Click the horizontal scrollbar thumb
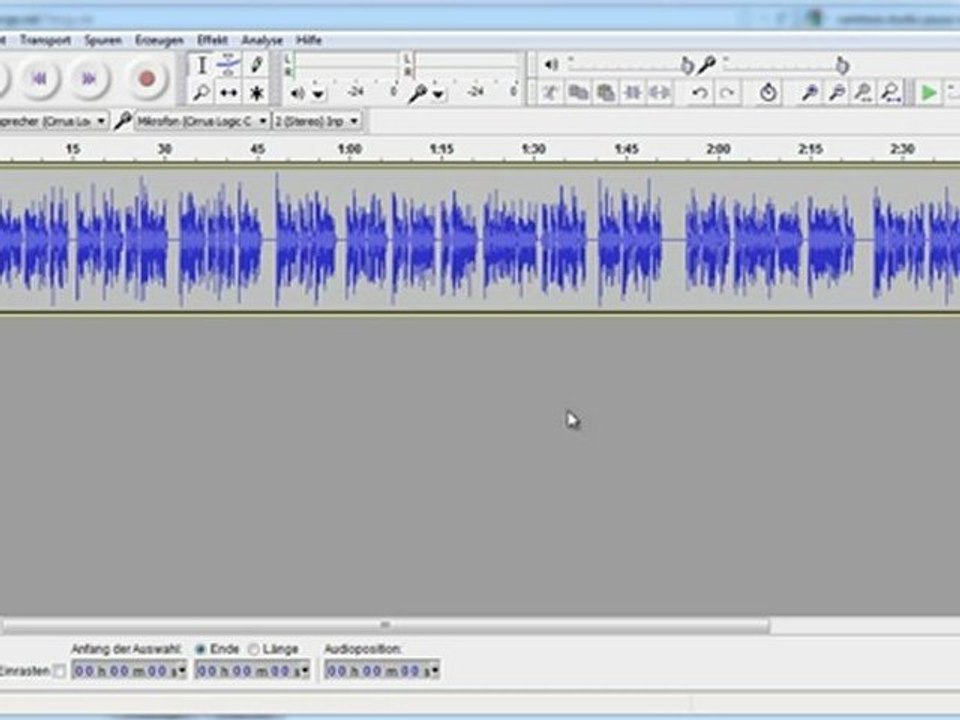 click(386, 625)
